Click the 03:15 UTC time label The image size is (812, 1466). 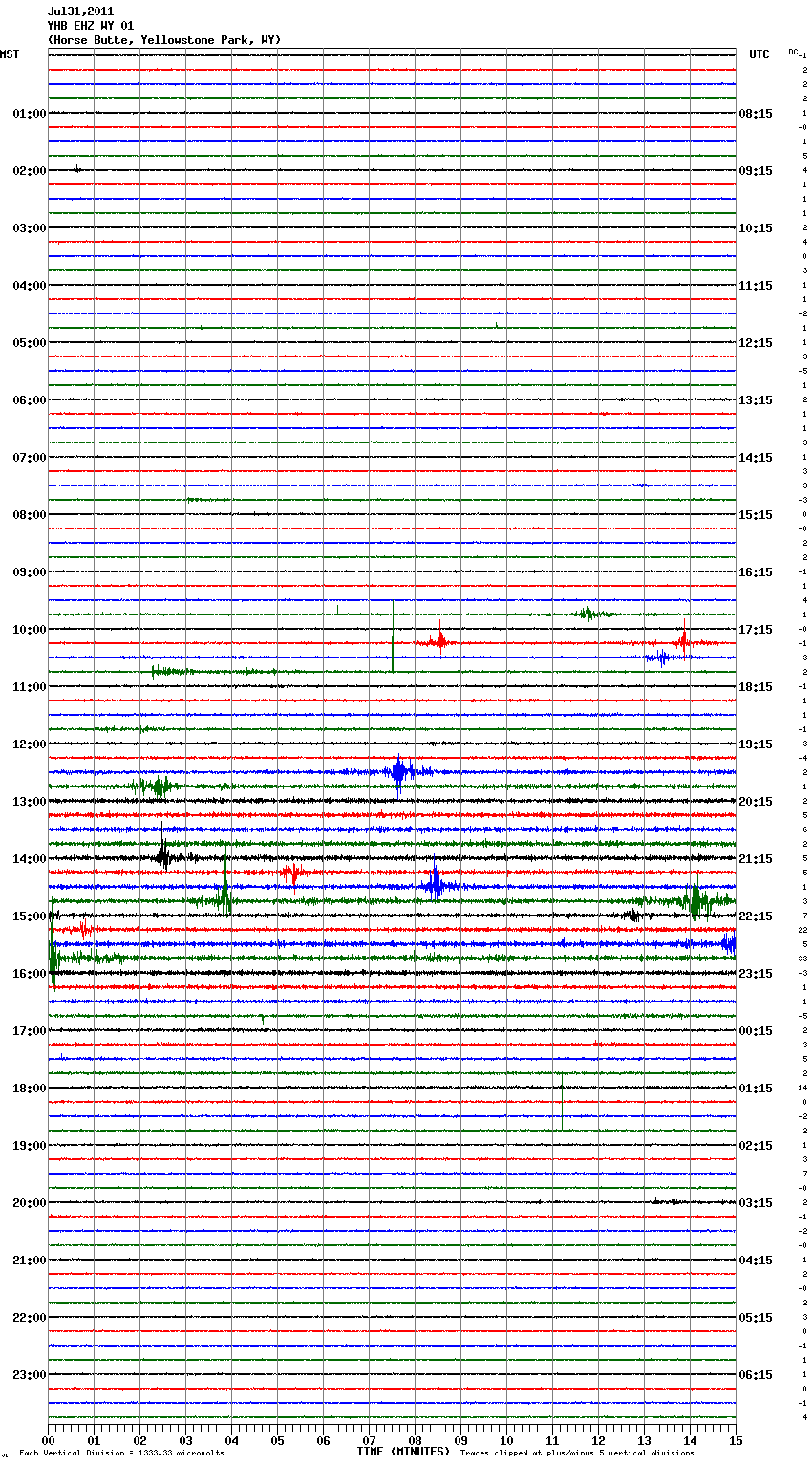pyautogui.click(x=756, y=1203)
